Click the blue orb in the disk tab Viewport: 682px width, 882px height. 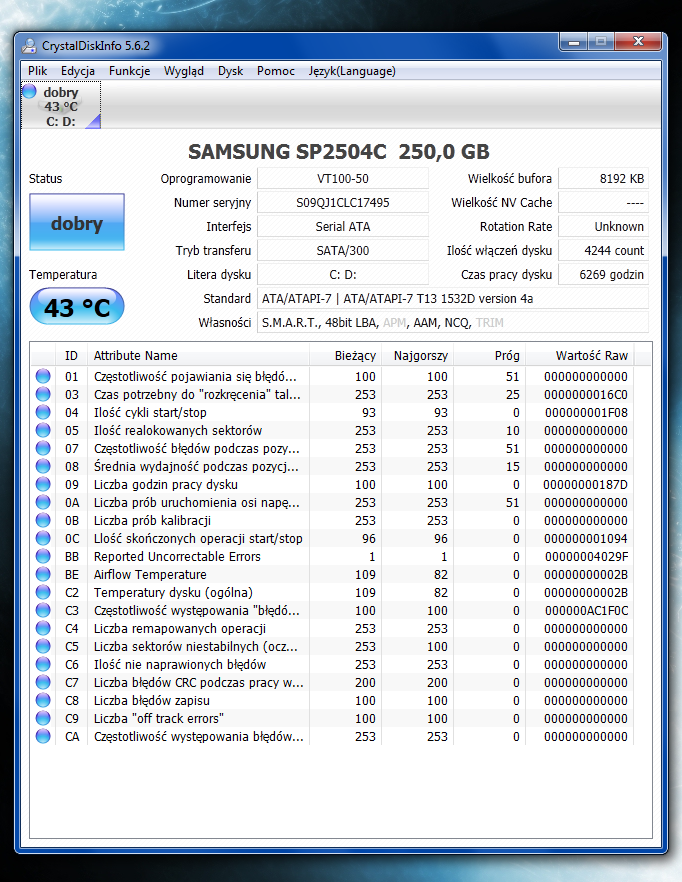(x=29, y=91)
